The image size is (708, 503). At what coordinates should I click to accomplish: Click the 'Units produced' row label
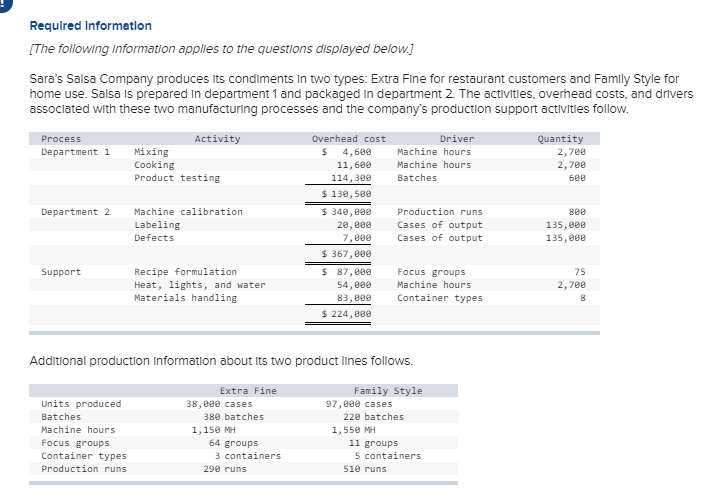coord(81,404)
